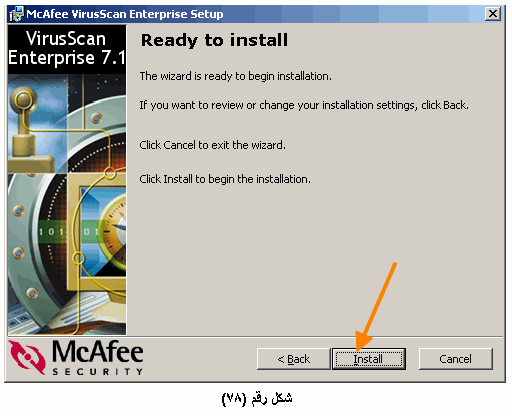Click the text 'Click Cancel to exit the wizard'
512x416 pixels.
213,145
